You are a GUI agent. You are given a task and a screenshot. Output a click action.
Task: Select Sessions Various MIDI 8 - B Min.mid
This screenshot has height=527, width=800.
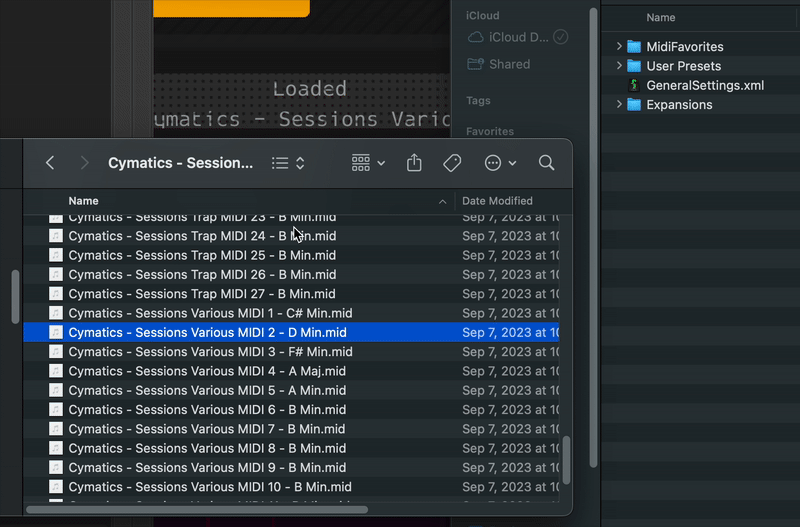click(291, 448)
